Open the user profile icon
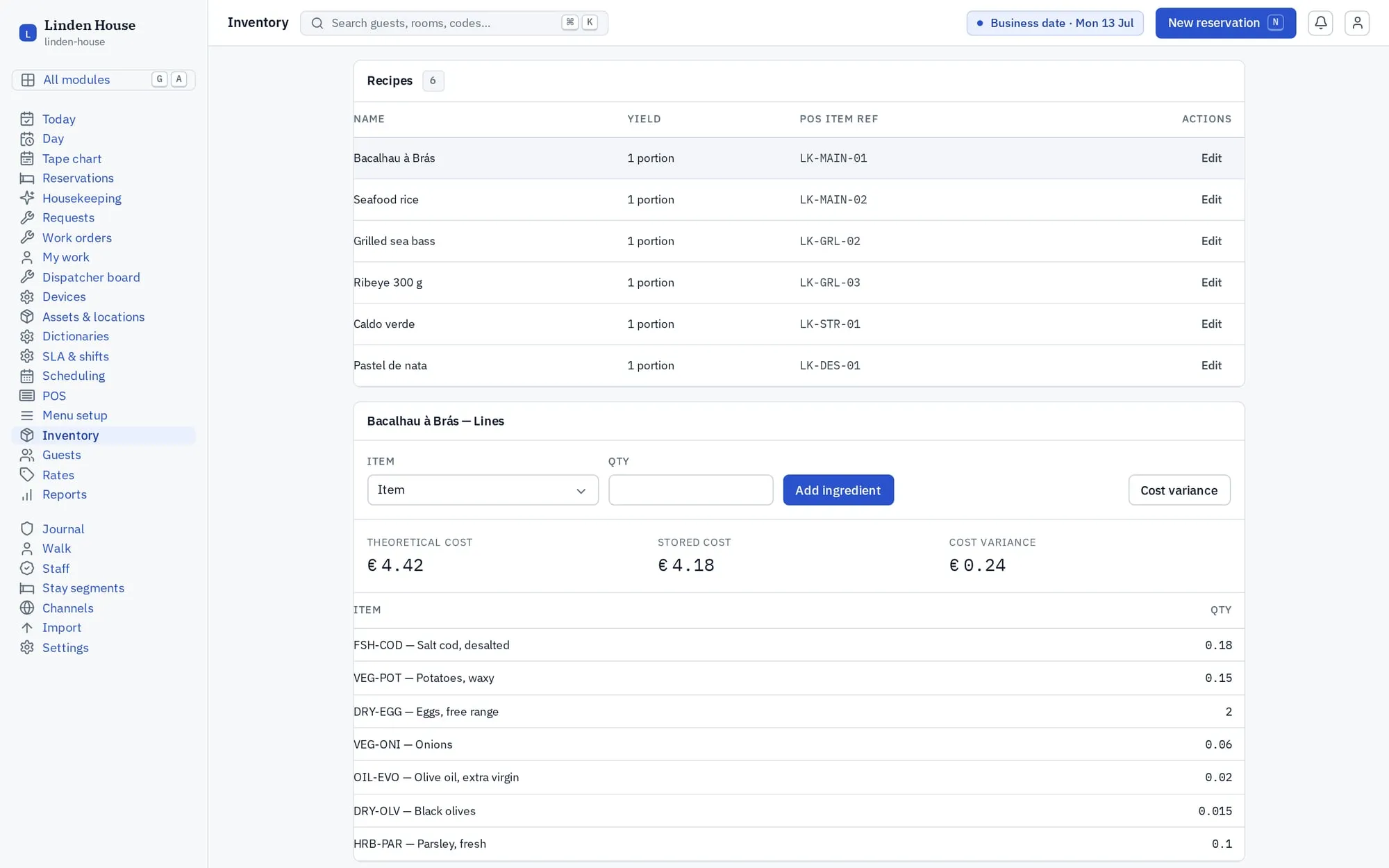This screenshot has width=1389, height=868. [x=1357, y=23]
